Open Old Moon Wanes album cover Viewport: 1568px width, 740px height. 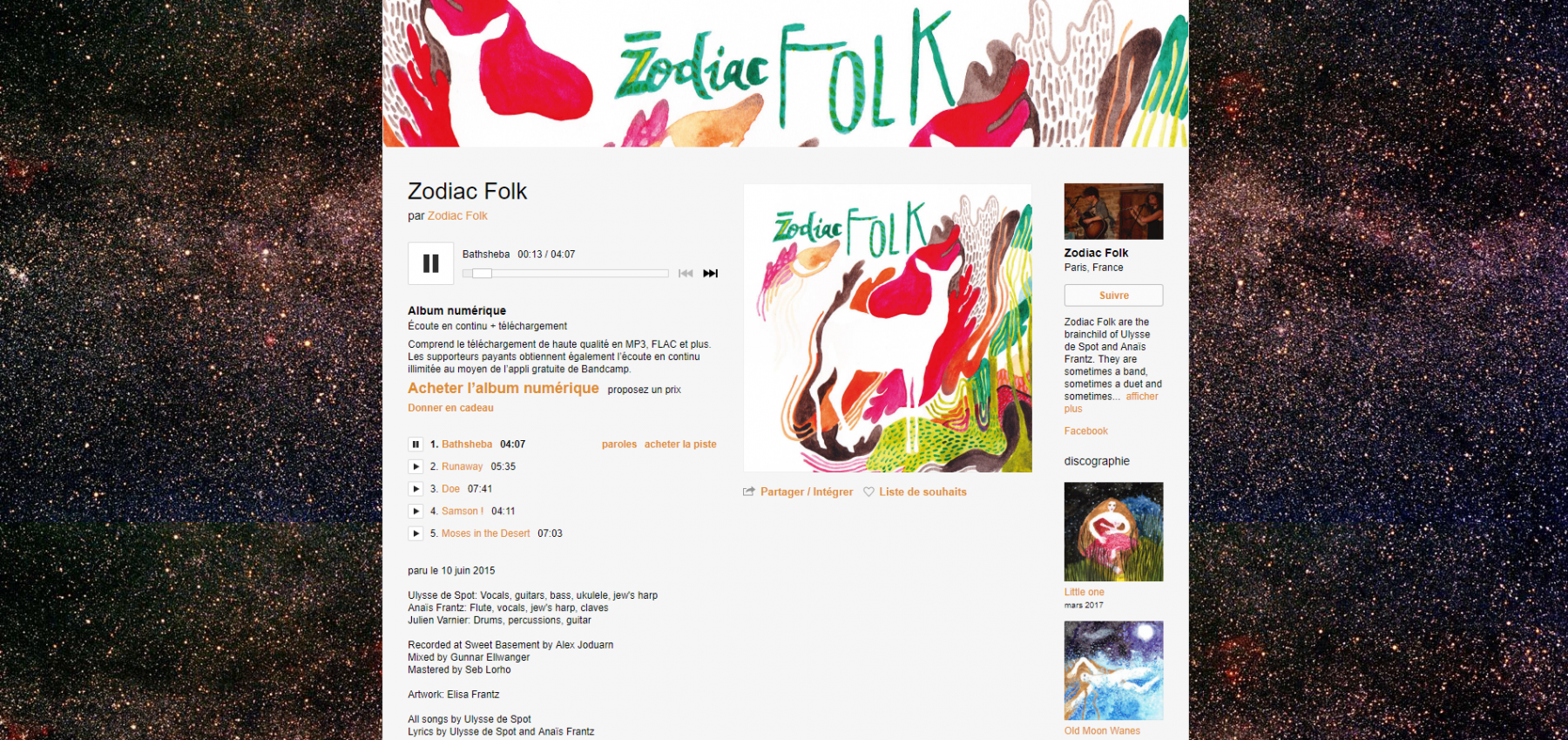point(1113,670)
